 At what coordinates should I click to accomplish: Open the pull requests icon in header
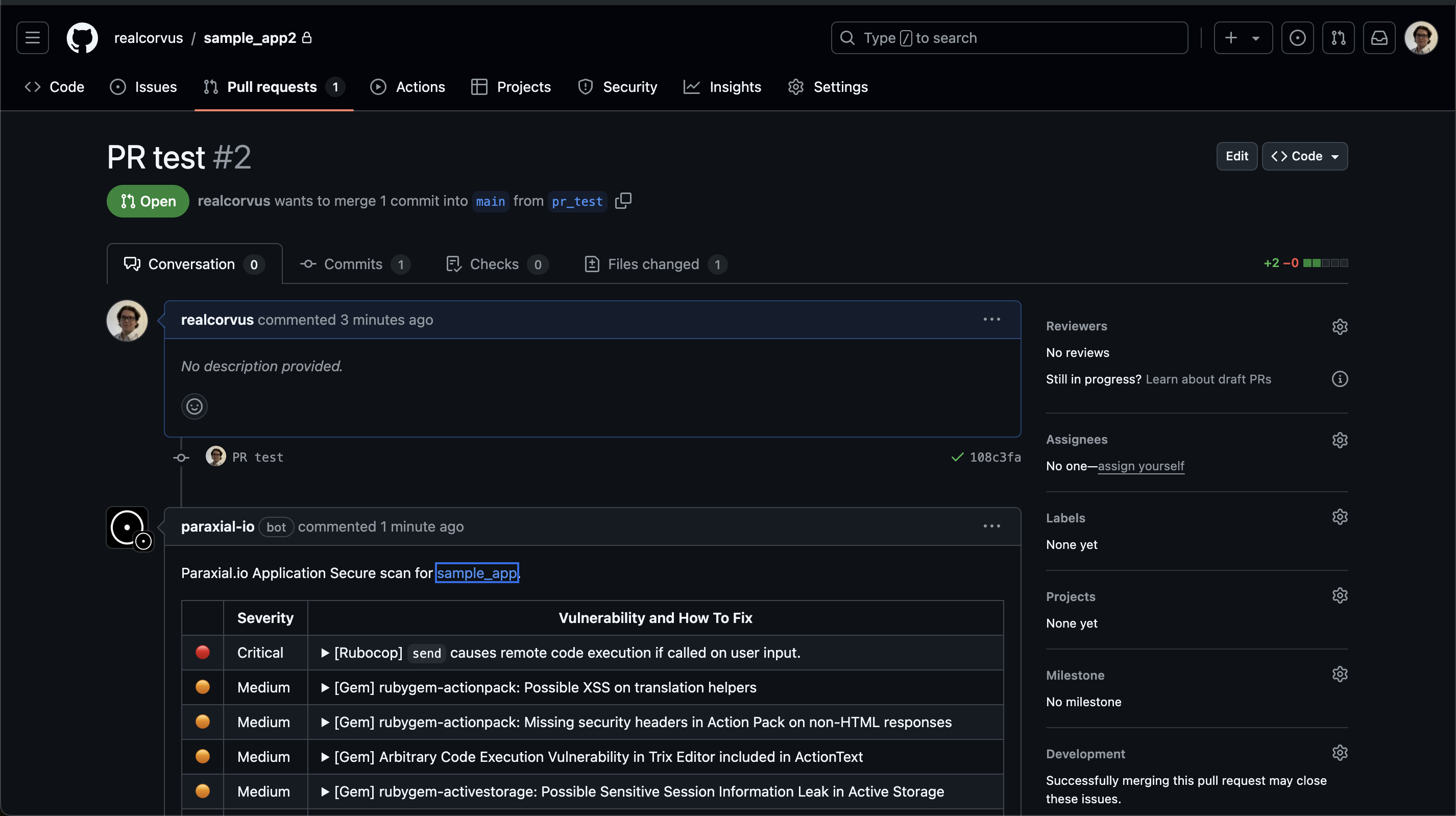pyautogui.click(x=1338, y=38)
